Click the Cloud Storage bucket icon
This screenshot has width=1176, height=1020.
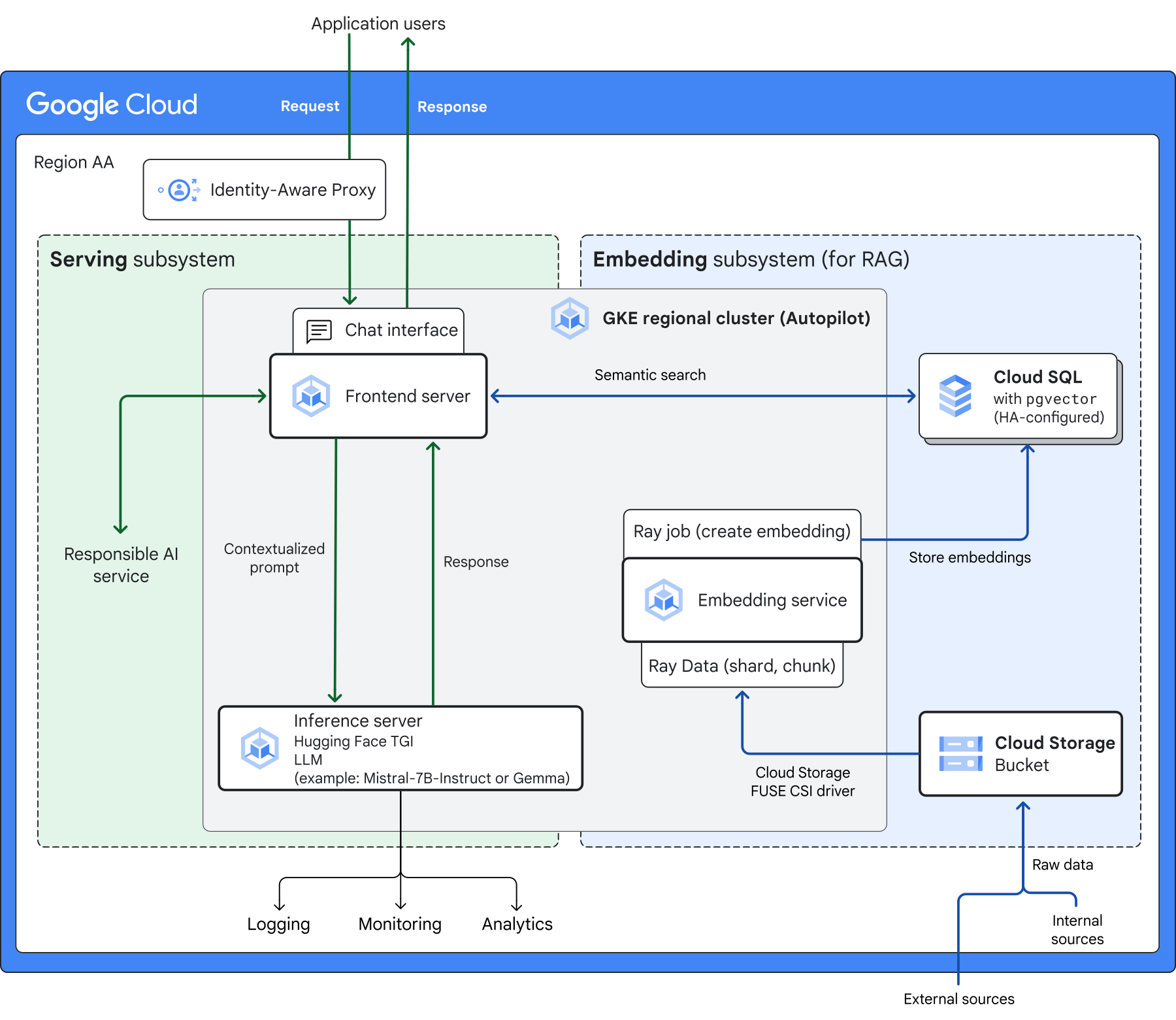(x=960, y=753)
